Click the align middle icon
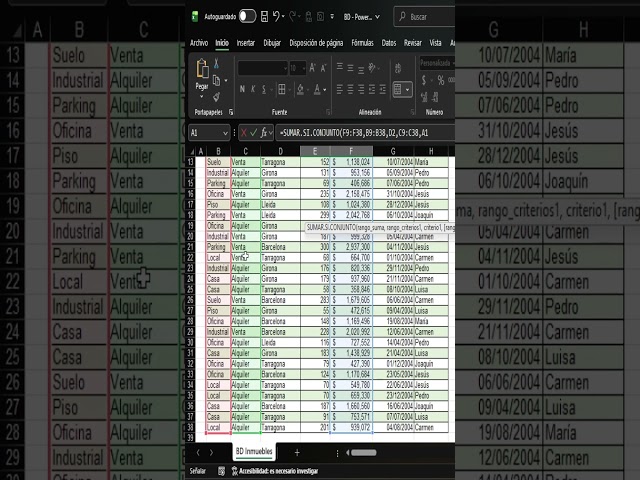The height and width of the screenshot is (480, 640). 350,68
